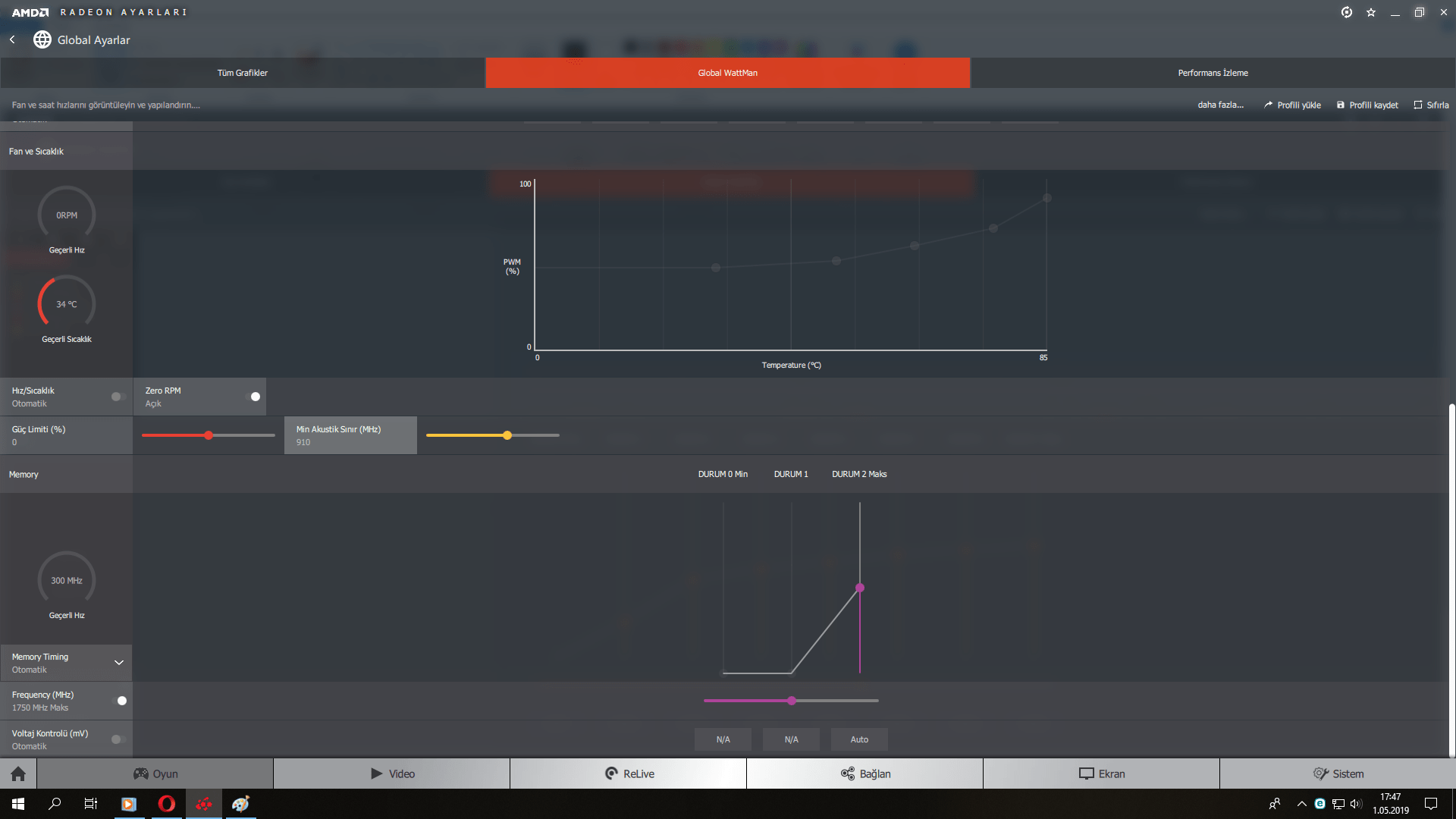The width and height of the screenshot is (1456, 819).
Task: Switch to the Tüm Grafikler tab
Action: click(x=243, y=73)
